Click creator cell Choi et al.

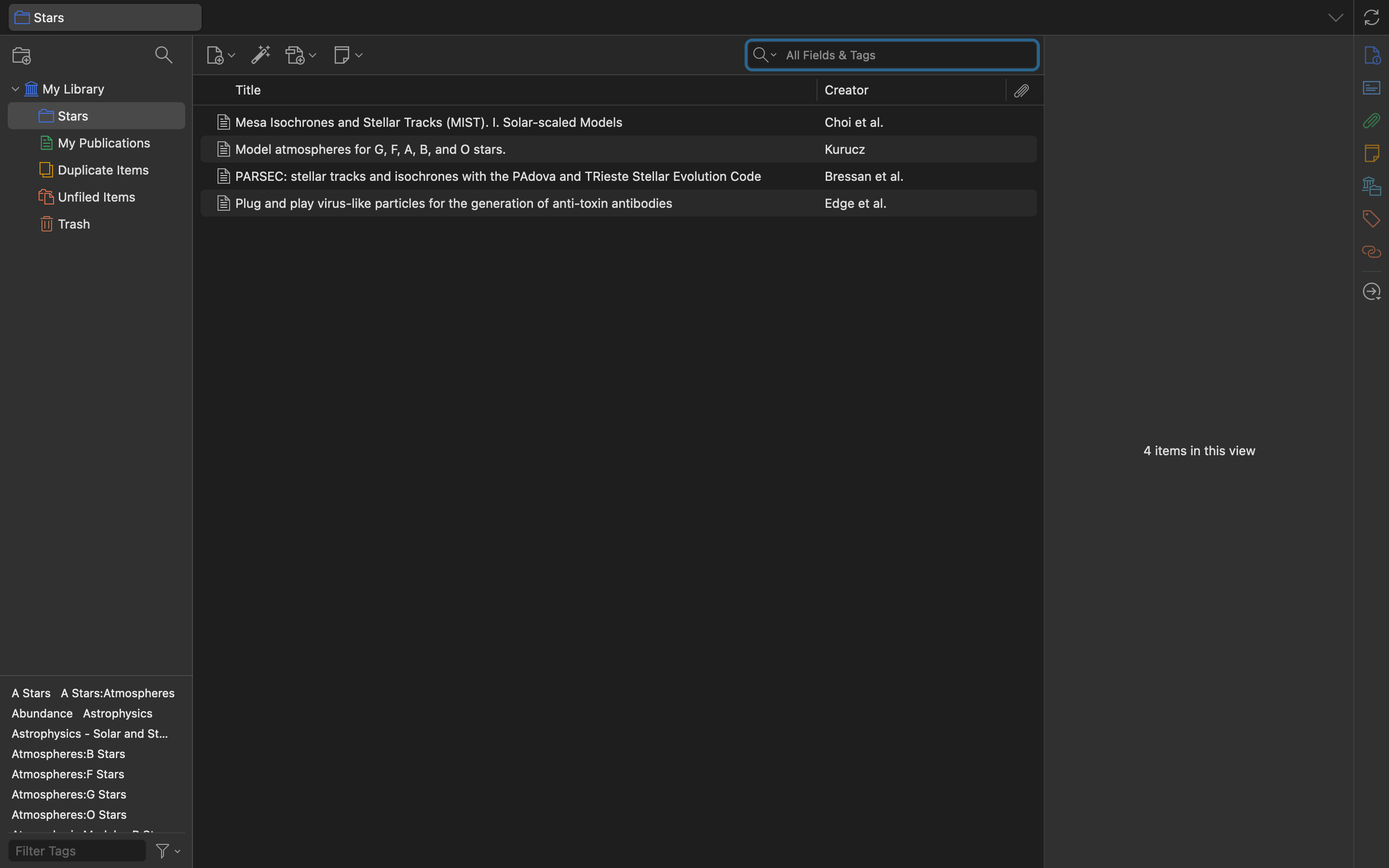click(x=854, y=122)
